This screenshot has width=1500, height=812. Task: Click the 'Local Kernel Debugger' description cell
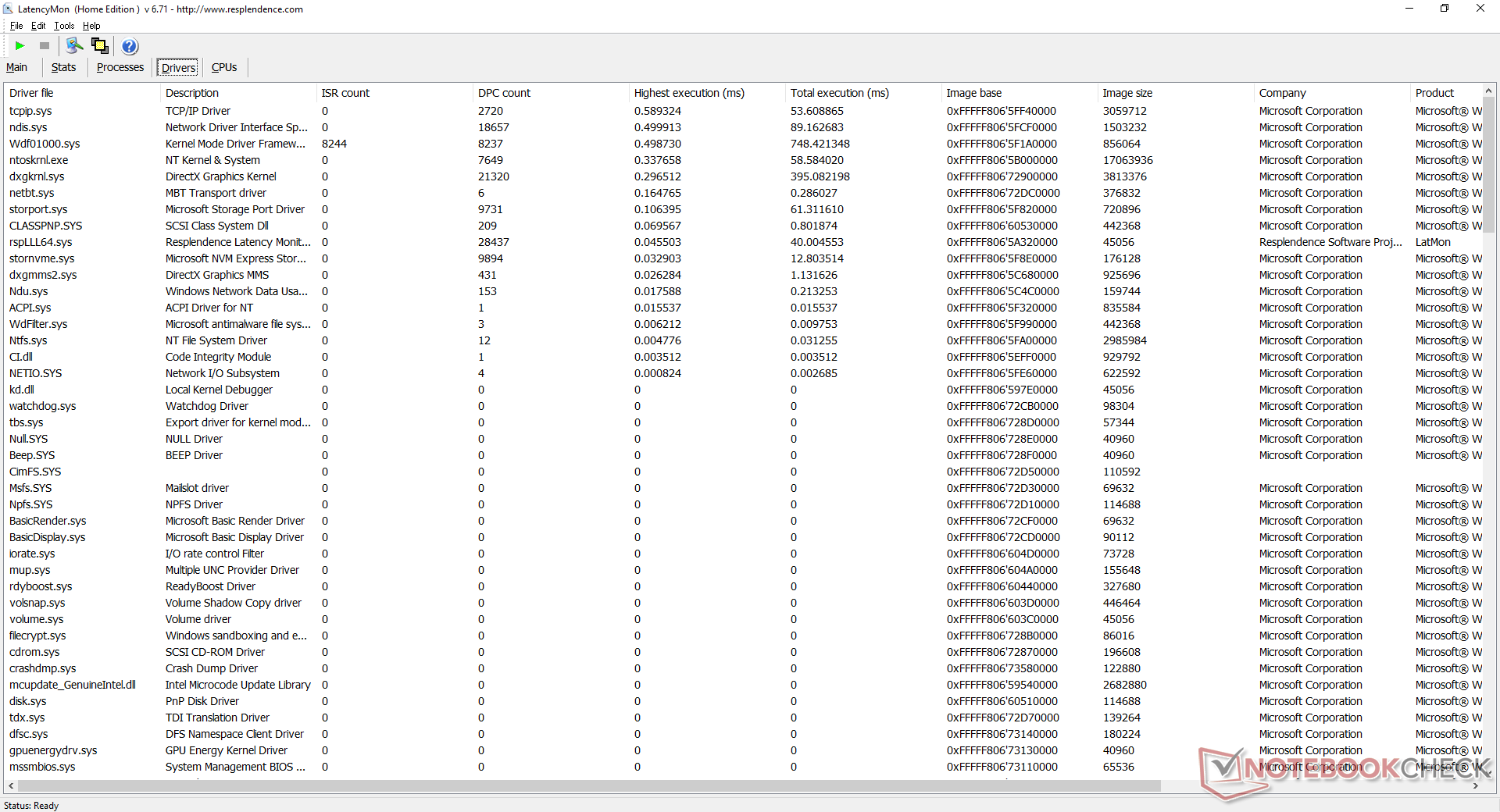219,390
